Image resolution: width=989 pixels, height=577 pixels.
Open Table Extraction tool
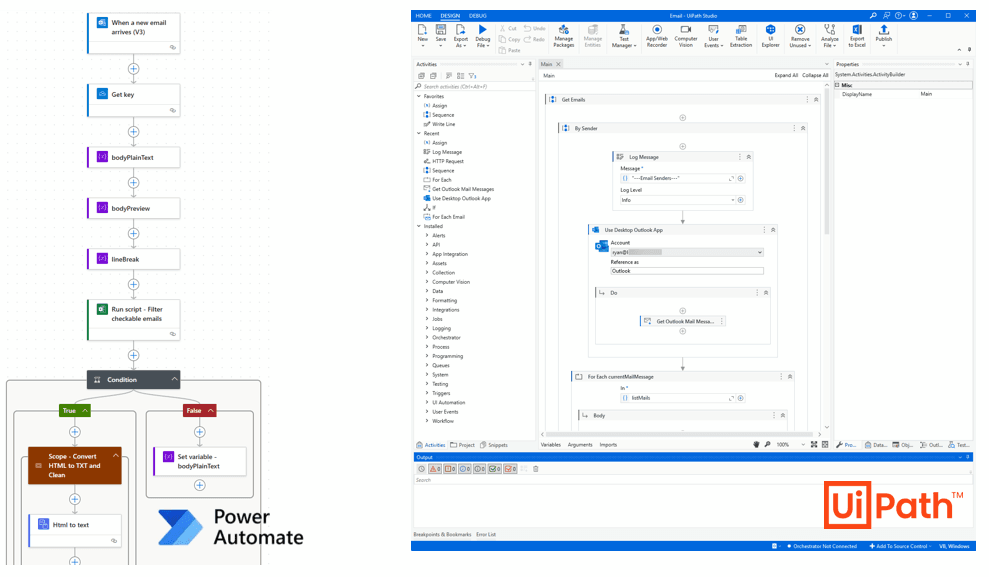point(741,31)
